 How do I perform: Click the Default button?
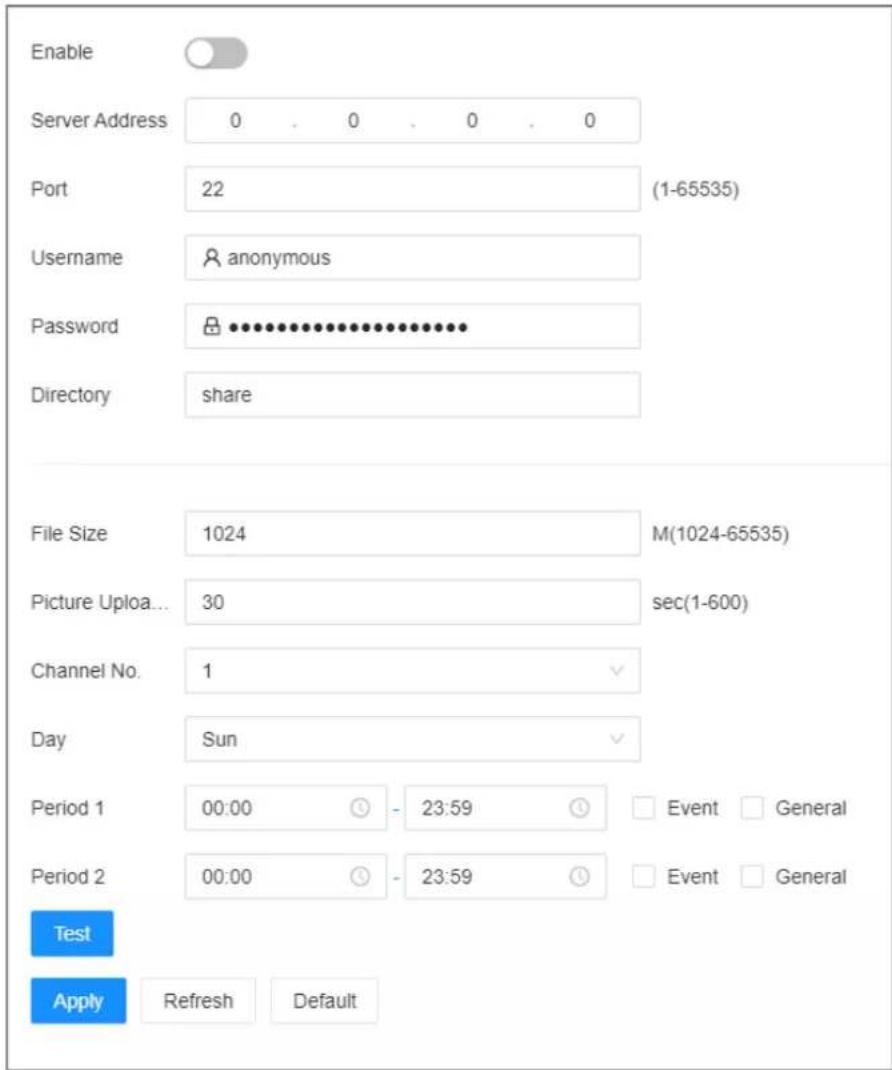click(324, 1001)
